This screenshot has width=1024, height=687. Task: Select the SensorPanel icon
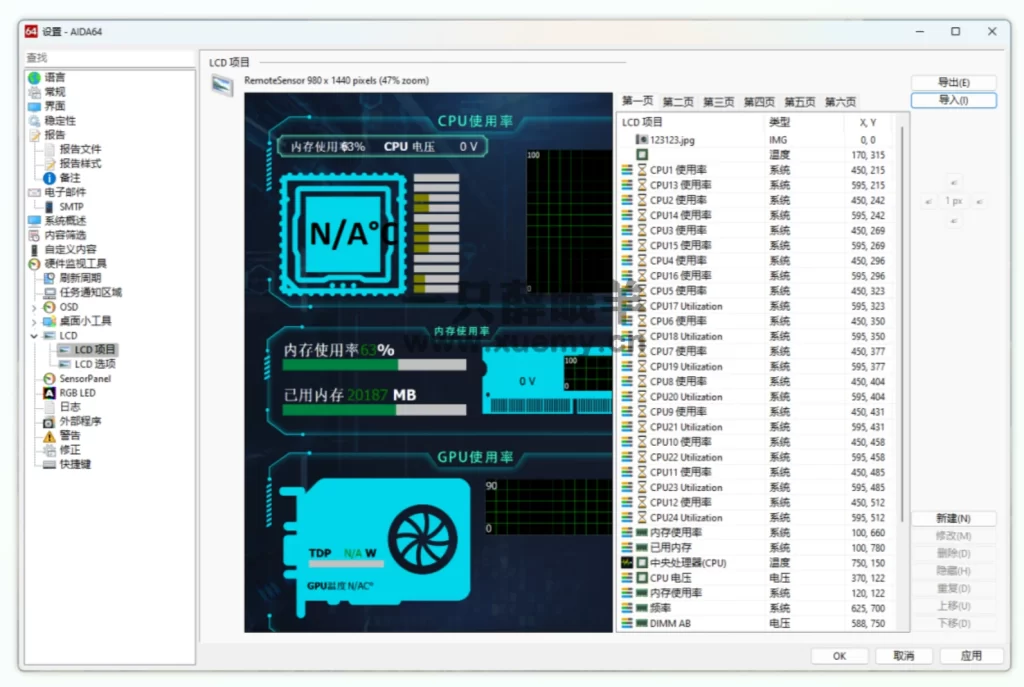49,379
